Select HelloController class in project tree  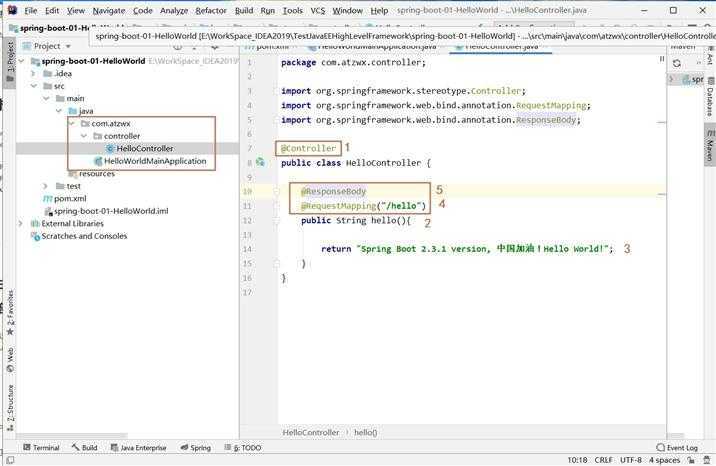coord(145,148)
